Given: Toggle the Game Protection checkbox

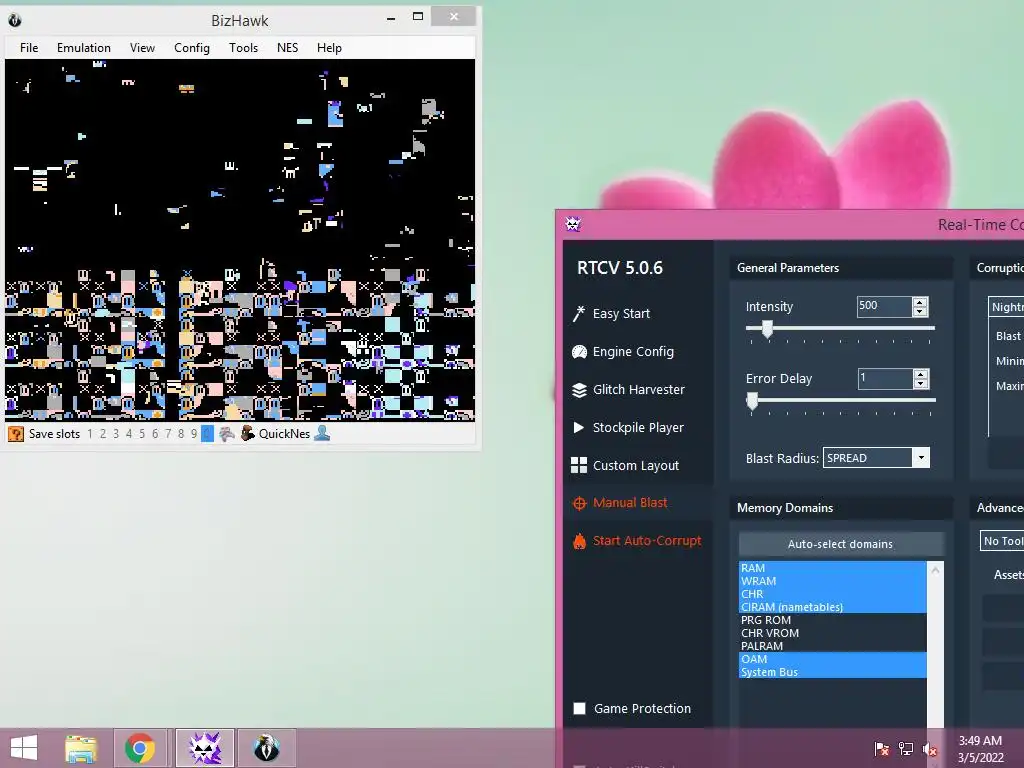Looking at the screenshot, I should [x=579, y=709].
